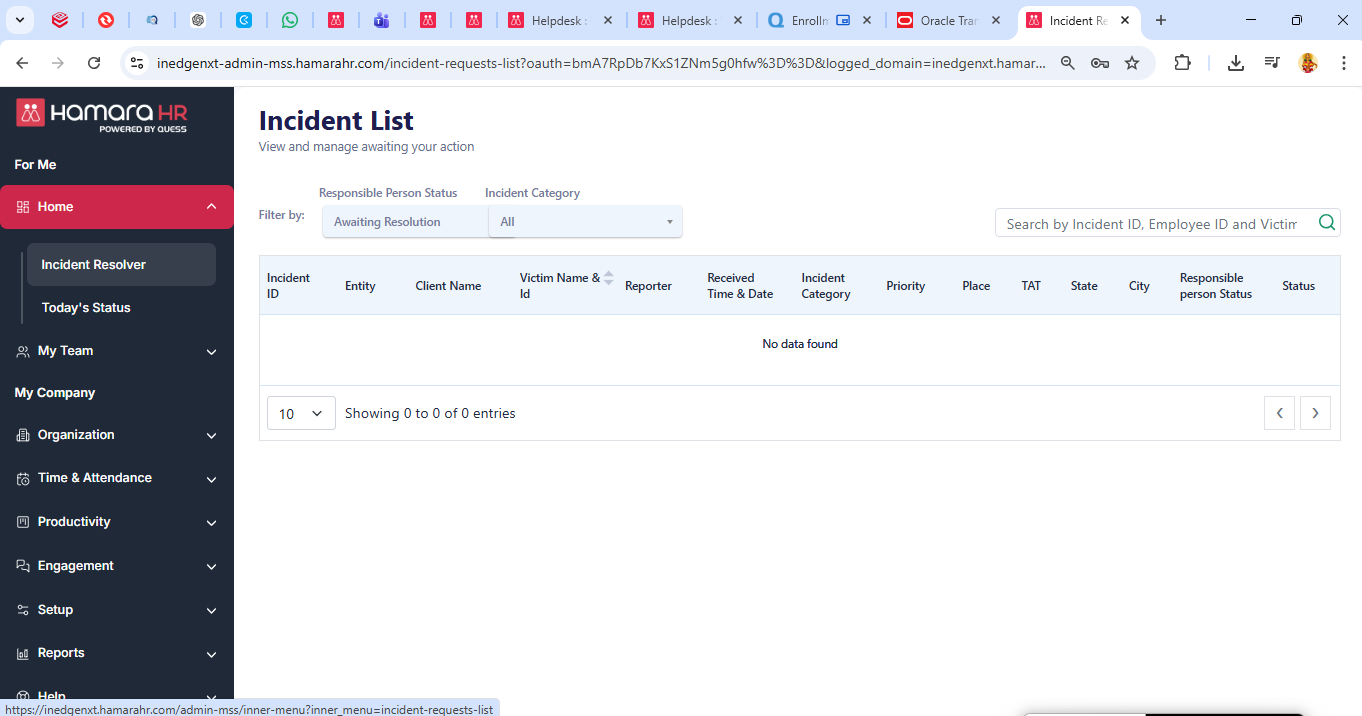
Task: Switch to the Enrollment tab
Action: click(818, 20)
